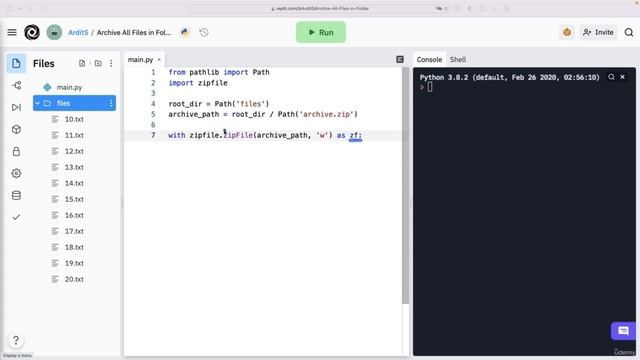Open the Secrets lock icon
This screenshot has height=360, width=640.
tap(16, 151)
